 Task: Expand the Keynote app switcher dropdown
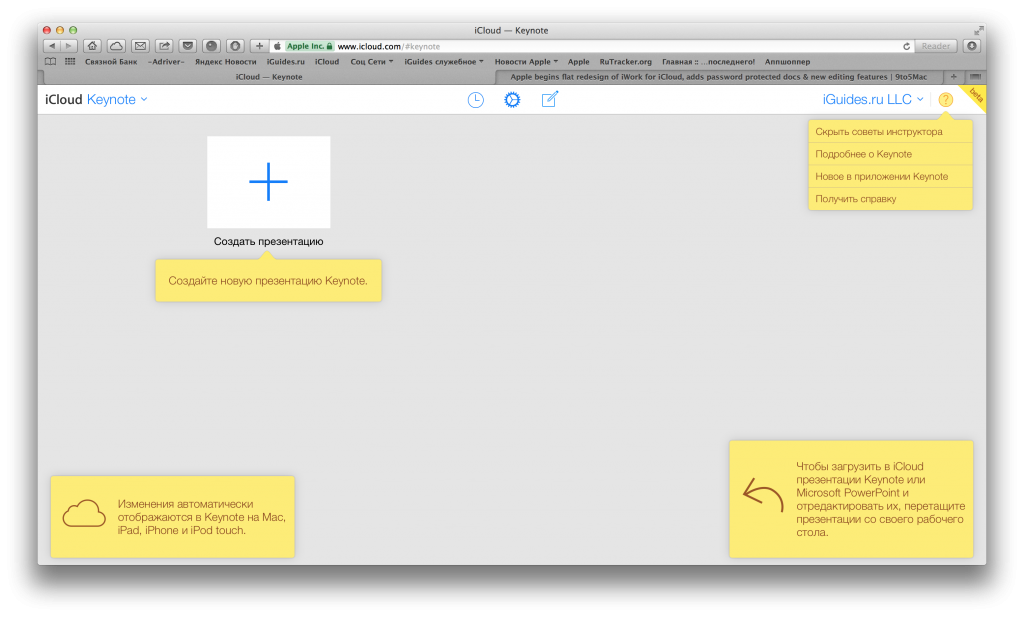pos(118,100)
